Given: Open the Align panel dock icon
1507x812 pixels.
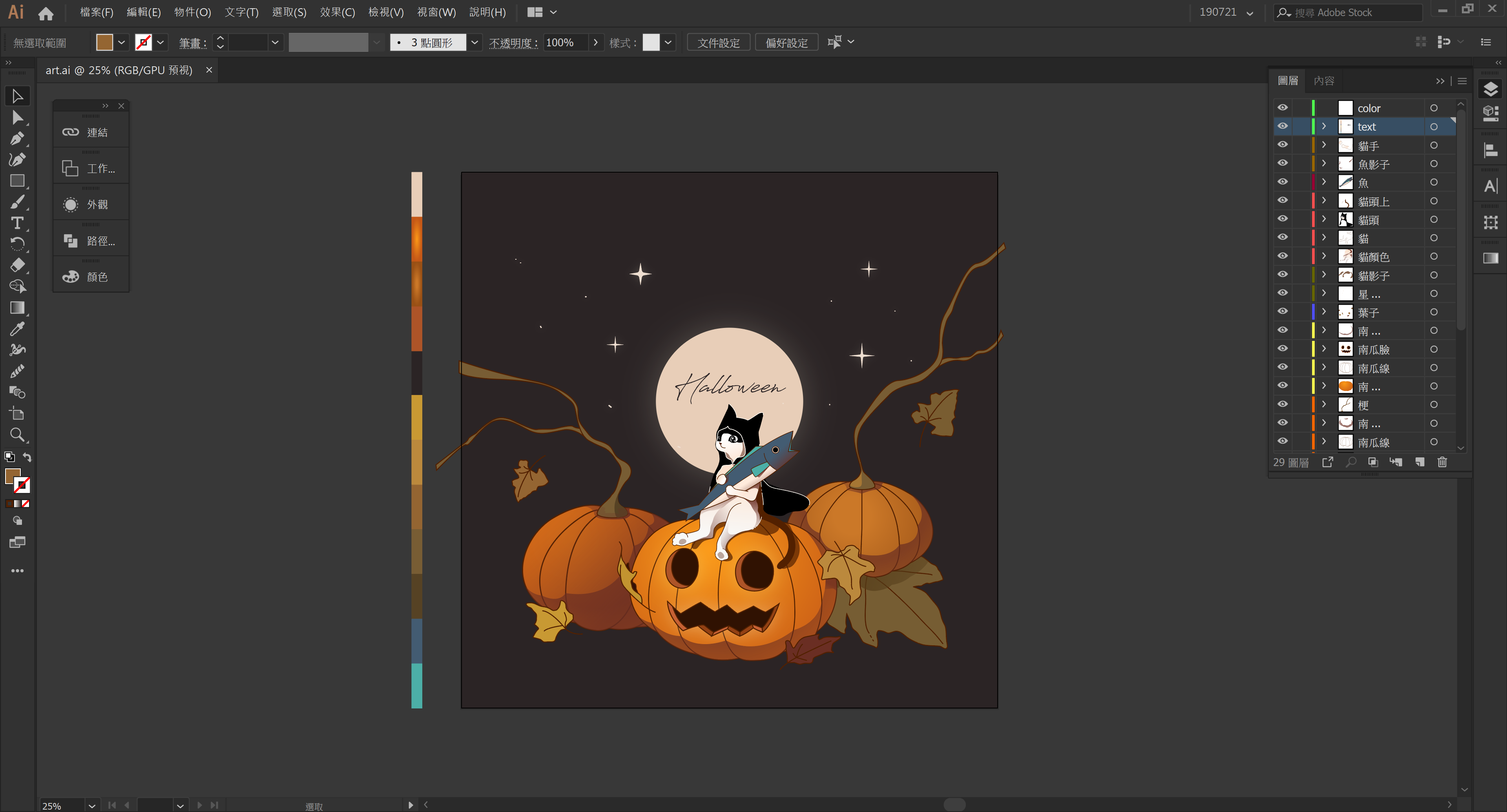Looking at the screenshot, I should [1490, 150].
